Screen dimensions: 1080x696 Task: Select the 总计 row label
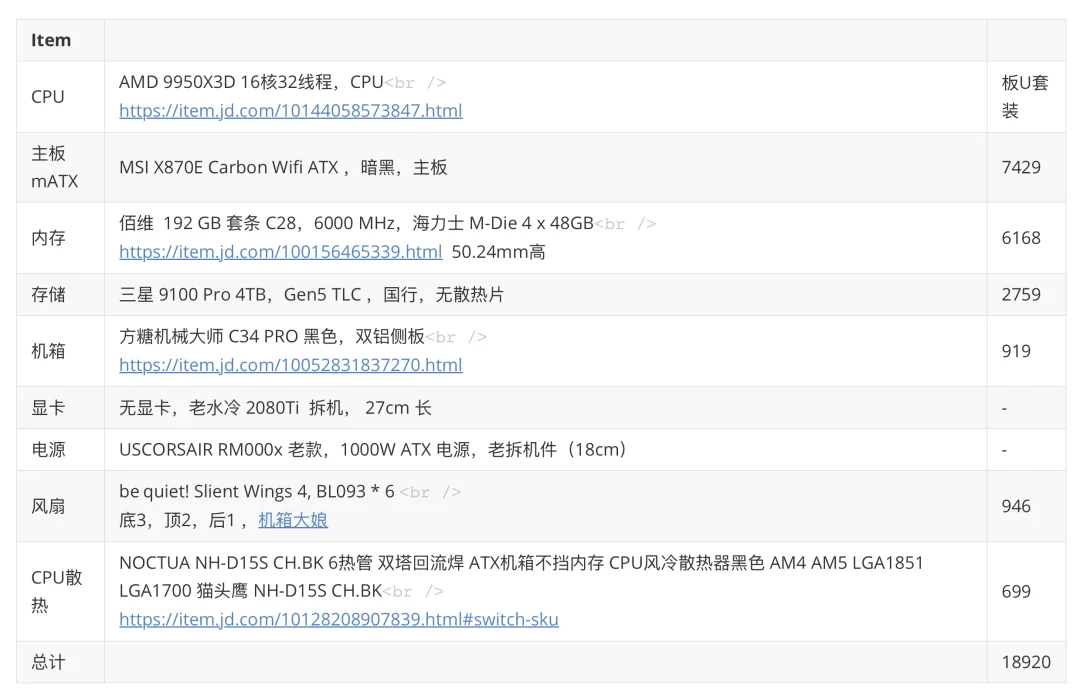click(48, 662)
